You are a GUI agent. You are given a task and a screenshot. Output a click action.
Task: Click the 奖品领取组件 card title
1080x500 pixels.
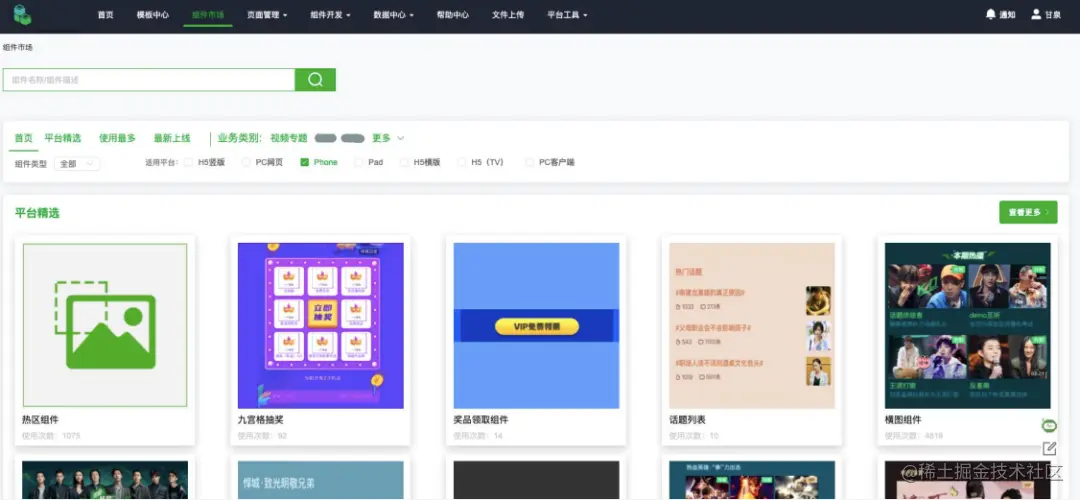(x=481, y=419)
